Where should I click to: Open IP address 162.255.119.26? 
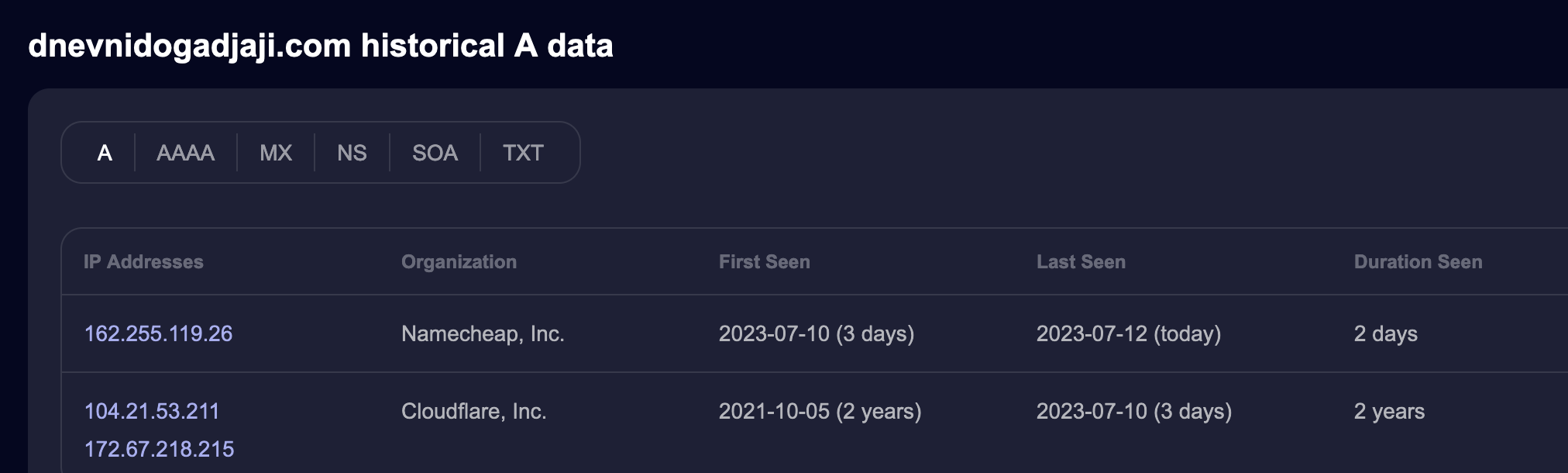158,333
